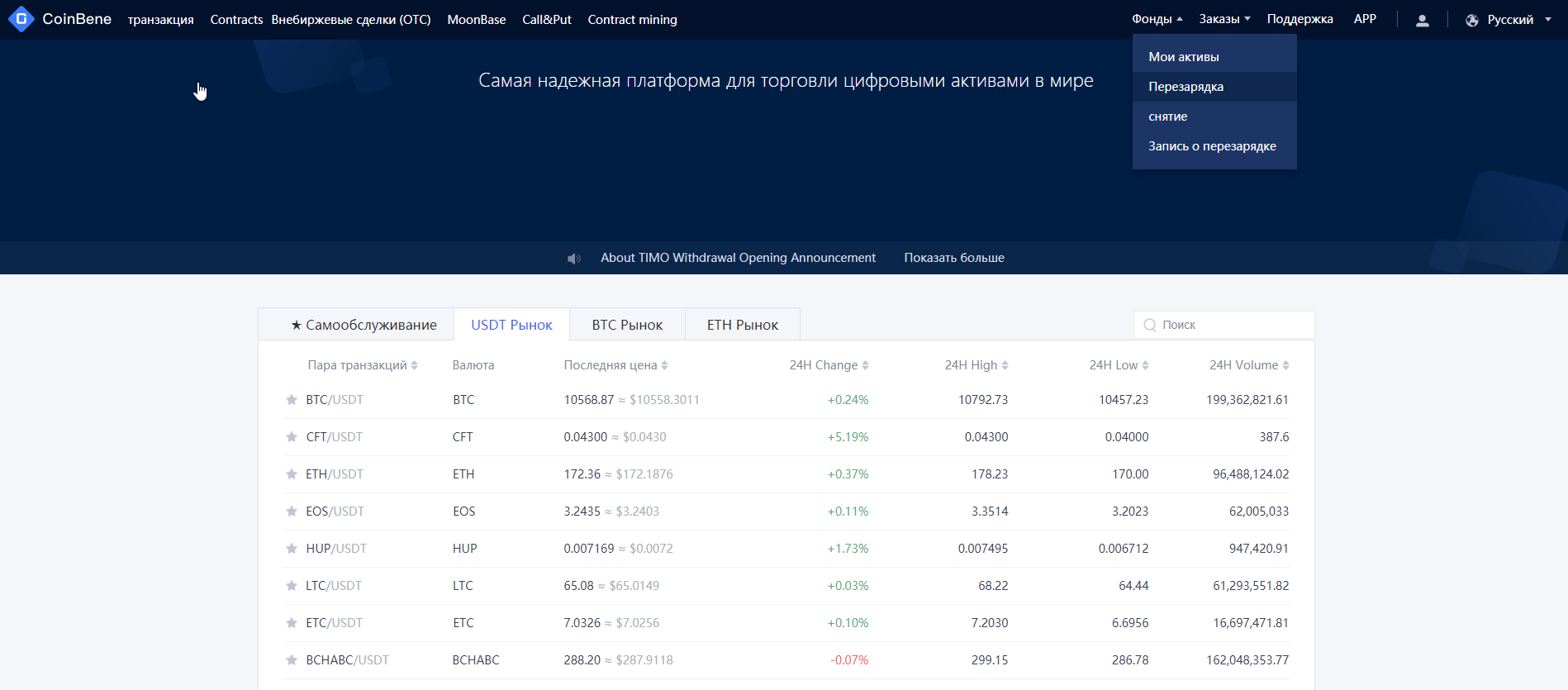Image resolution: width=1568 pixels, height=690 pixels.
Task: Expand the Заказы dropdown
Action: (1224, 19)
